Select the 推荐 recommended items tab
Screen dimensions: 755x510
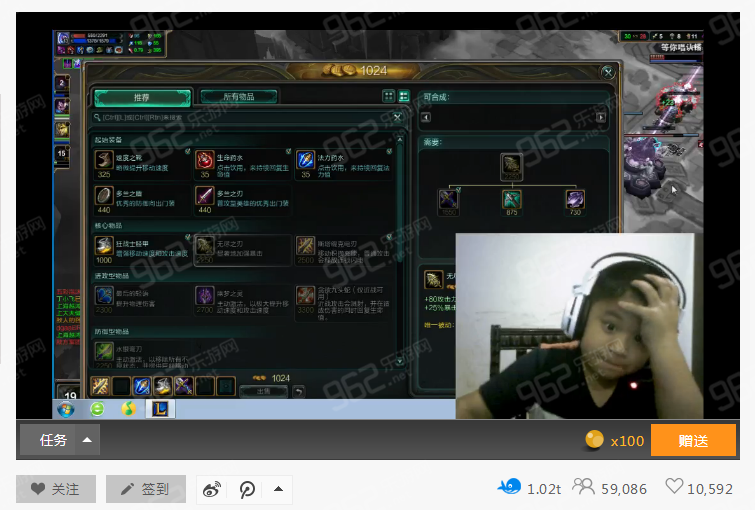pyautogui.click(x=143, y=97)
